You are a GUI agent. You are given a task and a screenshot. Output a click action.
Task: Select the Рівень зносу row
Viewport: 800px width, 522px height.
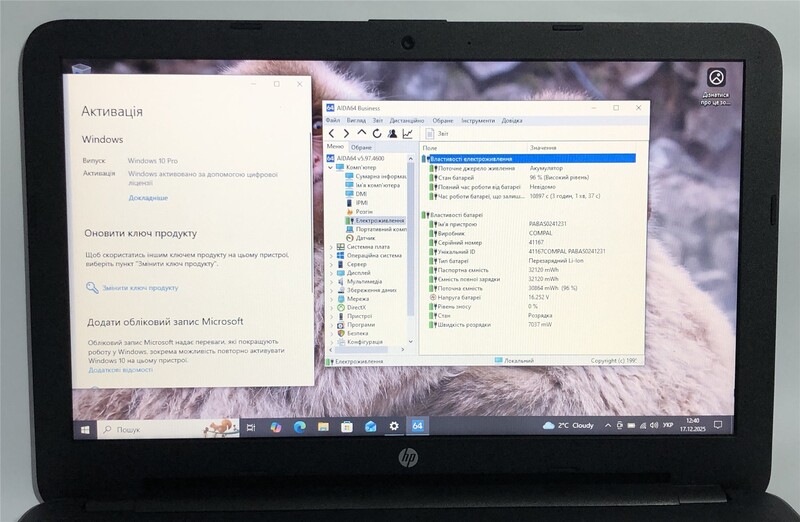pyautogui.click(x=529, y=307)
